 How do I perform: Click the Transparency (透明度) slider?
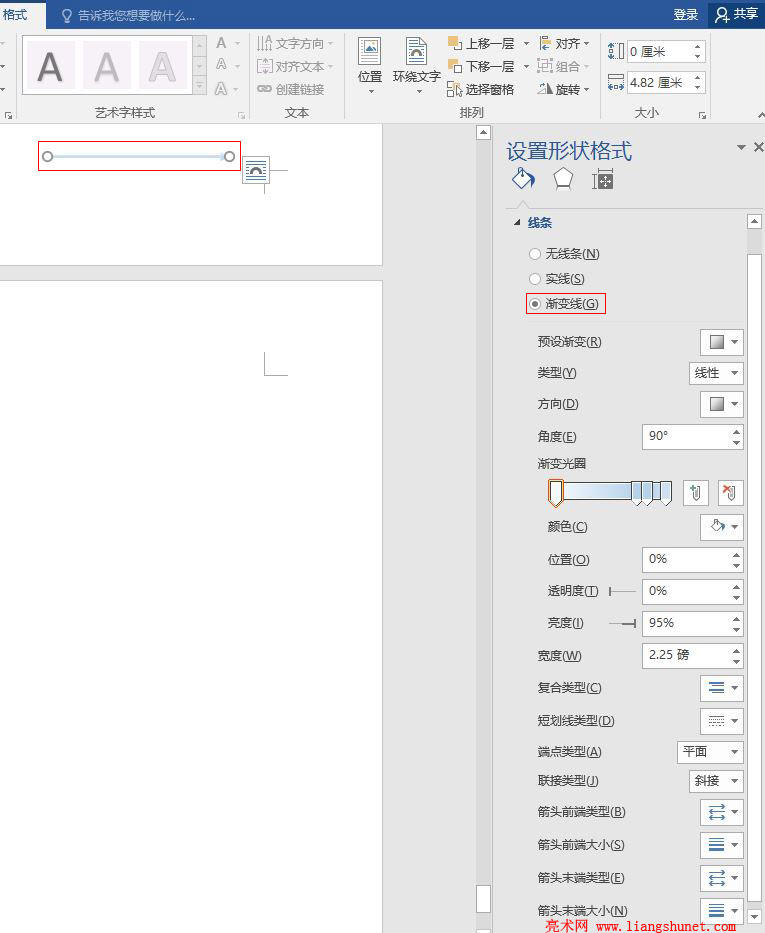pos(622,591)
